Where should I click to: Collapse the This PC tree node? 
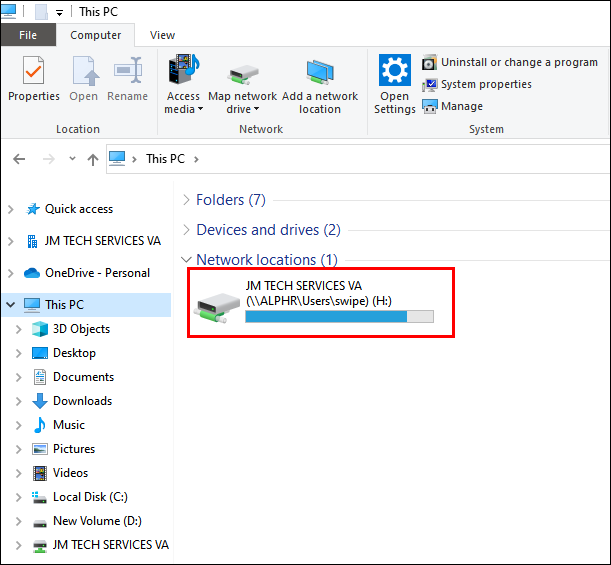[11, 305]
